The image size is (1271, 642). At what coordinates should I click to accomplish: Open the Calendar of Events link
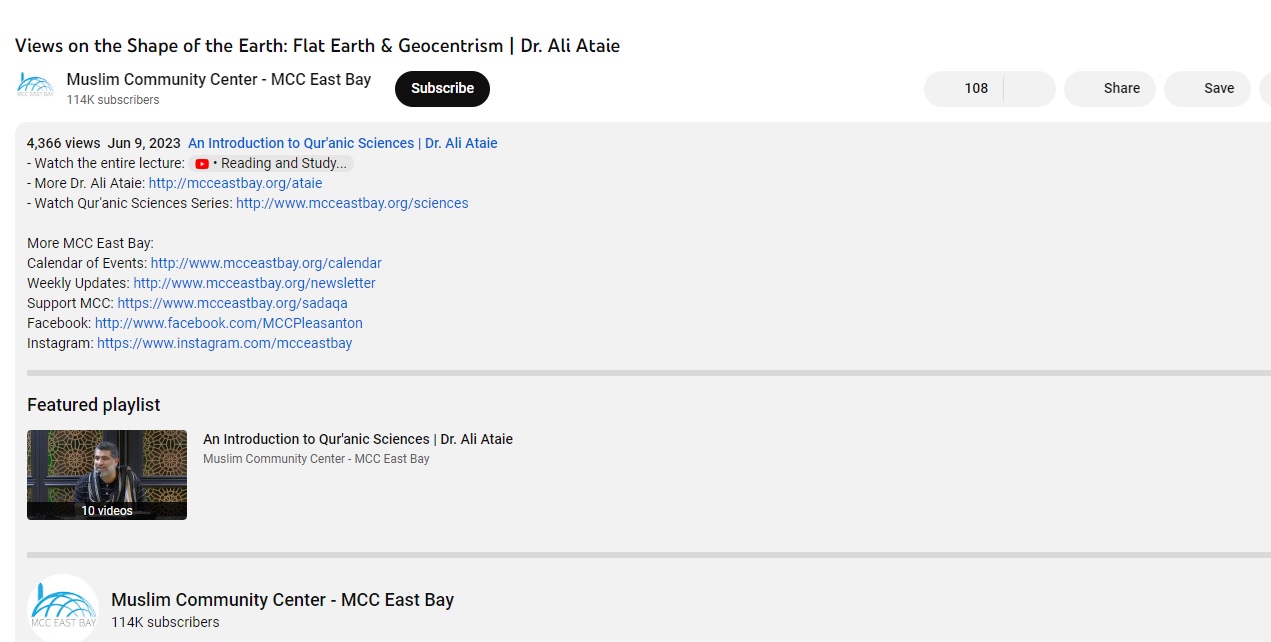[x=266, y=263]
